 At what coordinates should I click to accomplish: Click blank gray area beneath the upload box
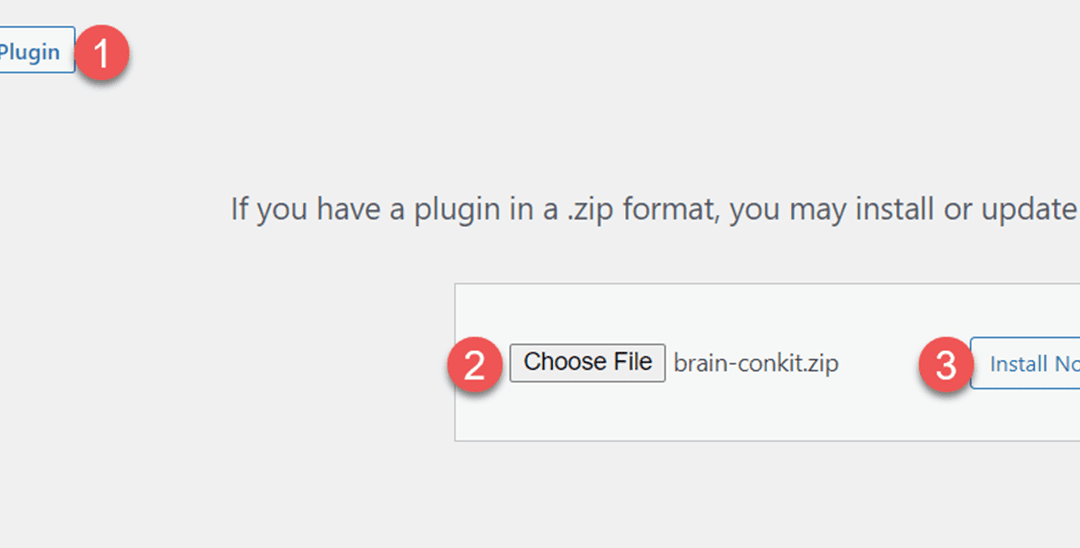(689, 492)
